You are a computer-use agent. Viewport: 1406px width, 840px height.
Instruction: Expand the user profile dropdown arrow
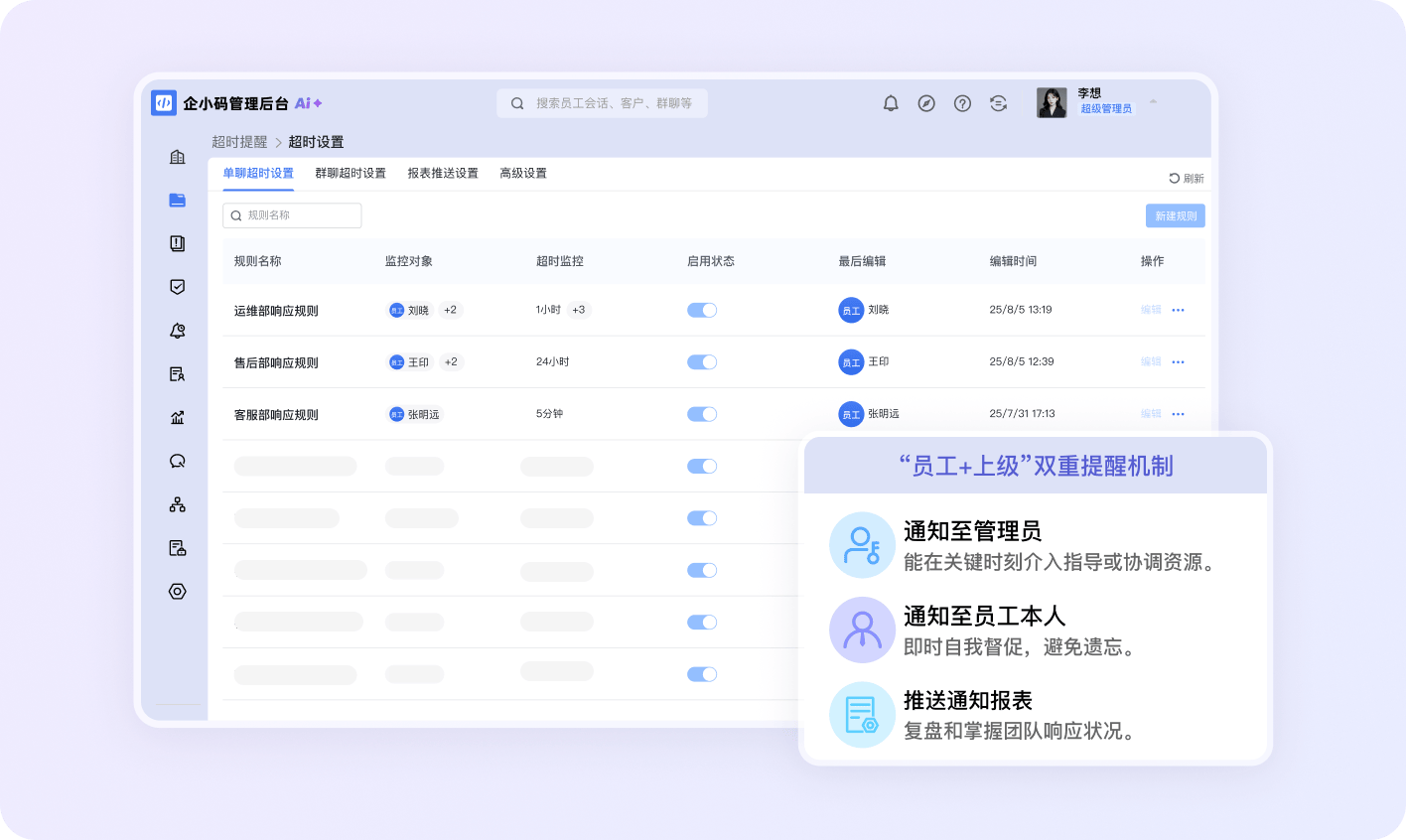pyautogui.click(x=1153, y=102)
